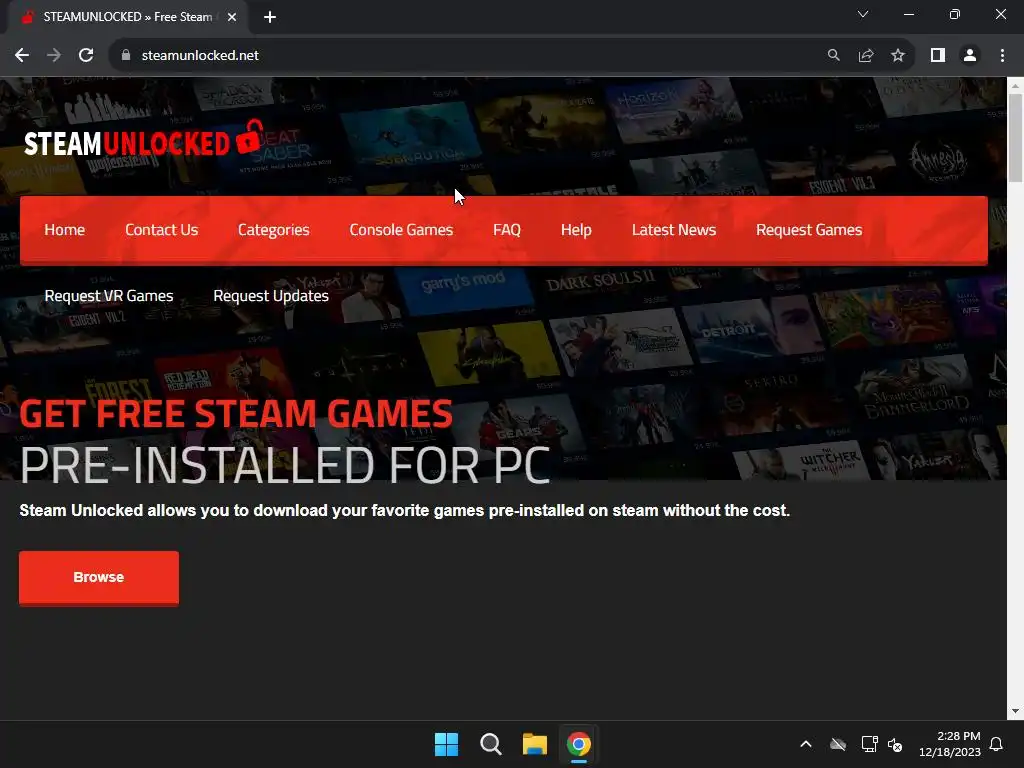1024x768 pixels.
Task: Share this page using the share icon
Action: (866, 56)
